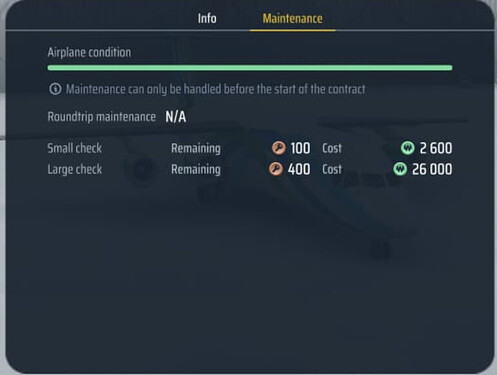Click the green coin icon beside 2 600
497x375 pixels.
point(407,148)
